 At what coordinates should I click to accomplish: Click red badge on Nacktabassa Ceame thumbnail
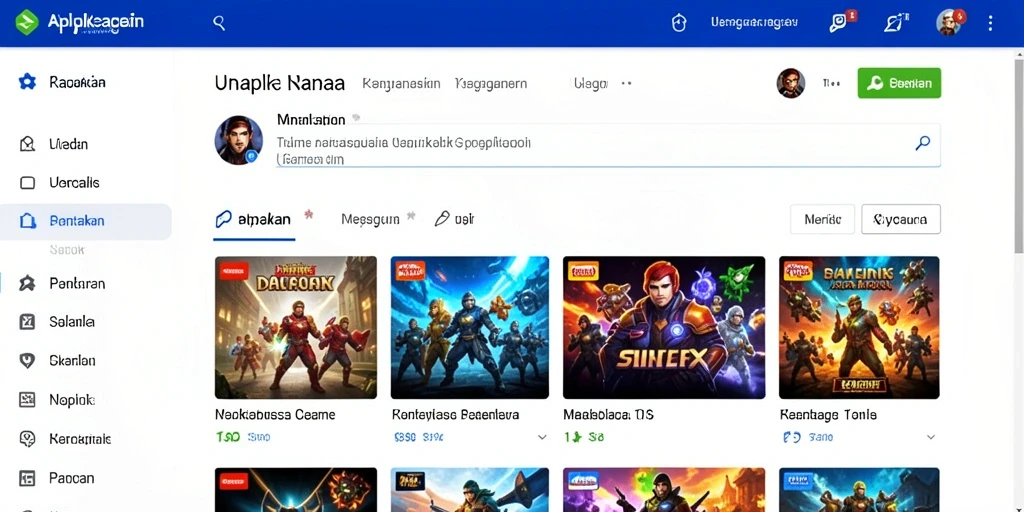click(234, 270)
